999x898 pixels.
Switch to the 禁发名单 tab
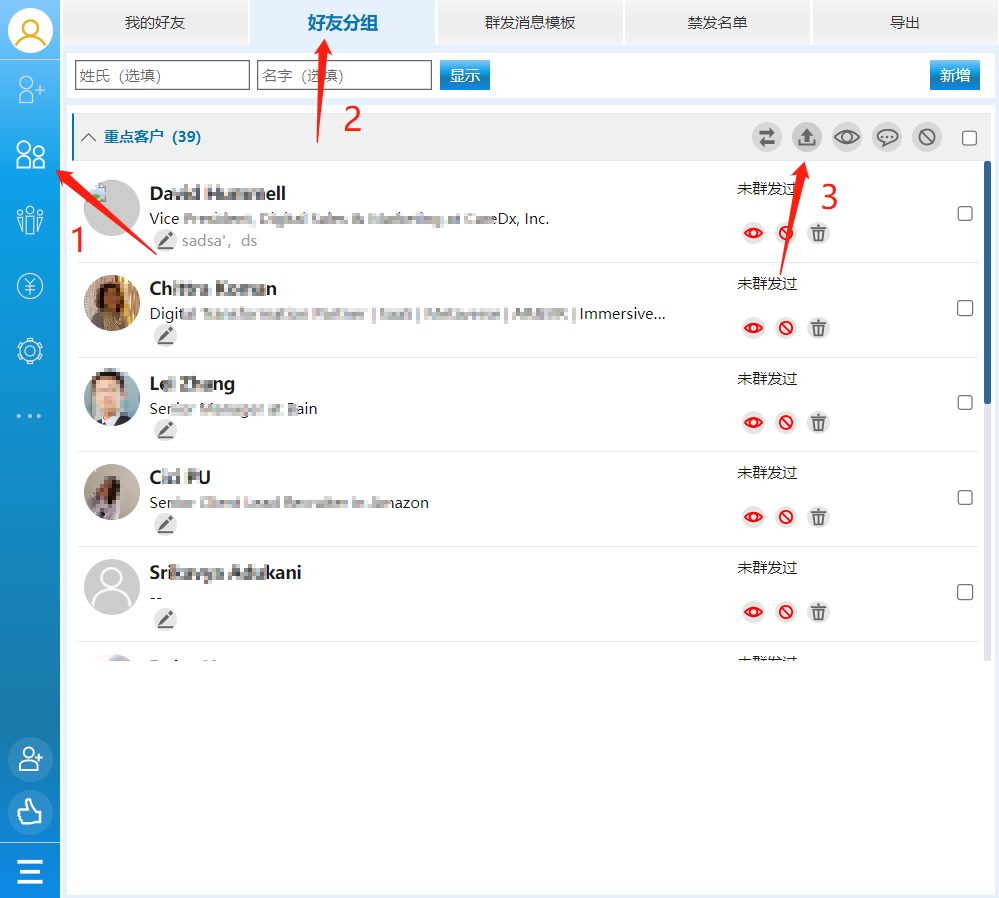[717, 22]
